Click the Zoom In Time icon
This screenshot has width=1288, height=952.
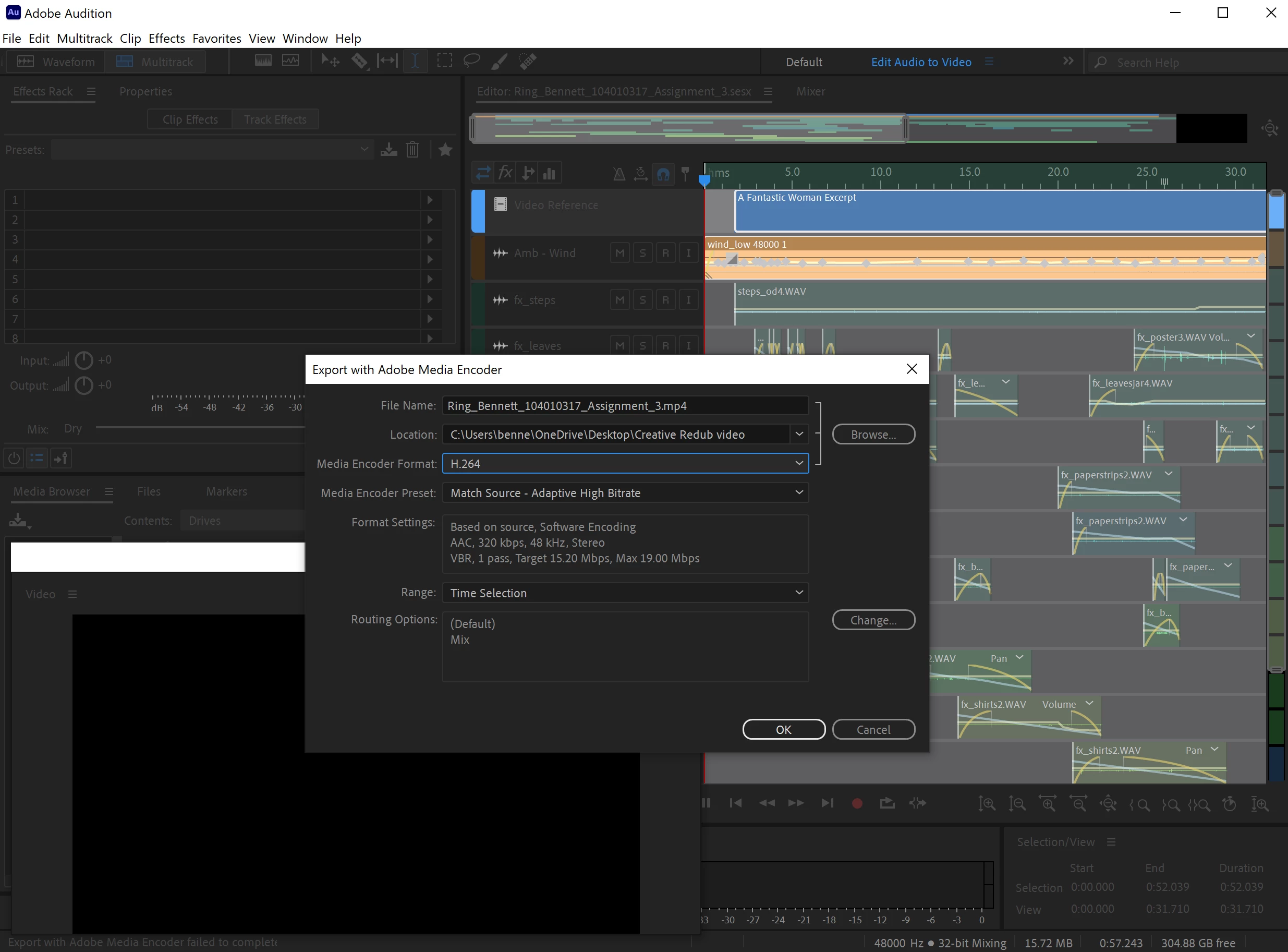click(1047, 803)
